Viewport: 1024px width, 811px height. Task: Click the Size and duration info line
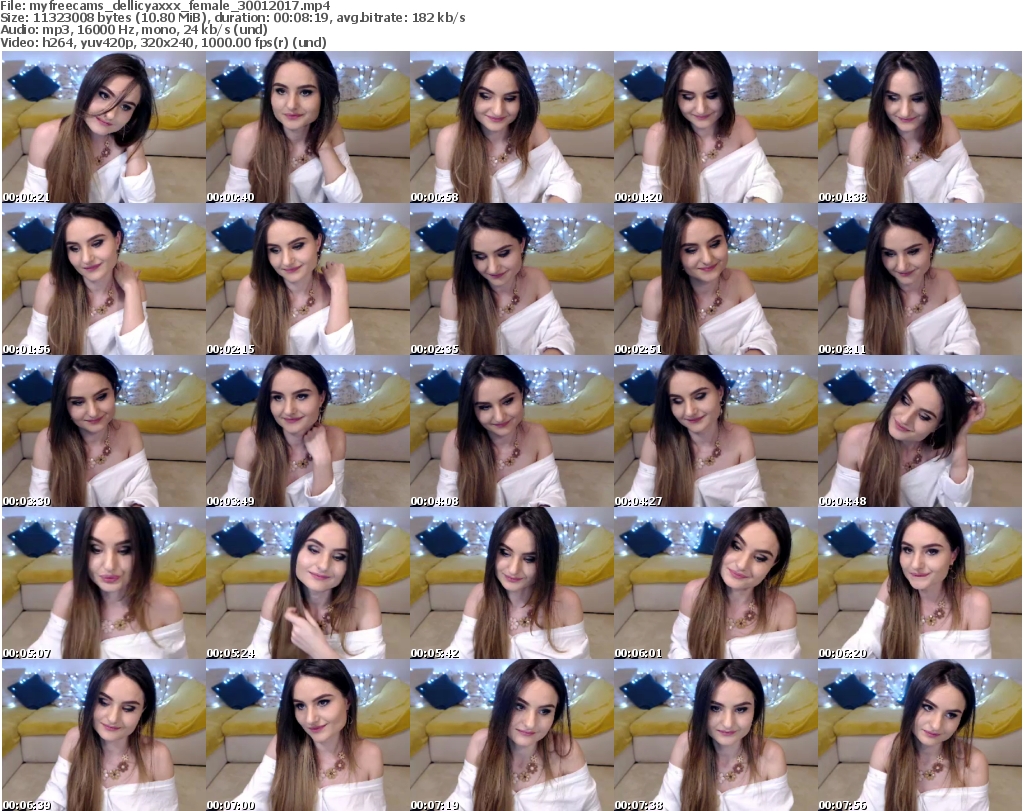pos(233,19)
